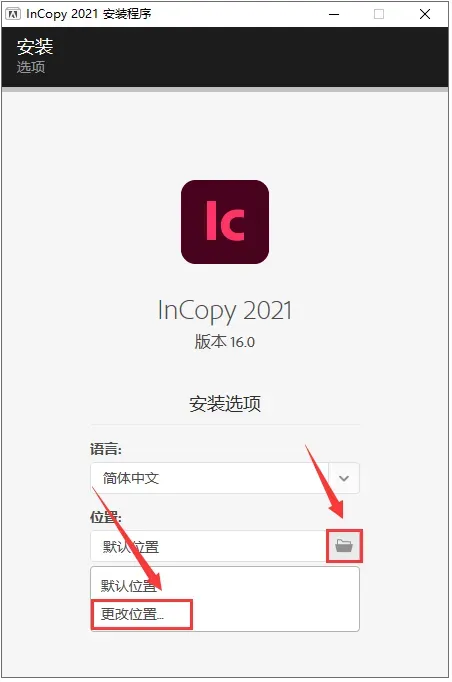452x682 pixels.
Task: Click the InCopy 2021 安装程序 title bar text
Action: (x=89, y=14)
